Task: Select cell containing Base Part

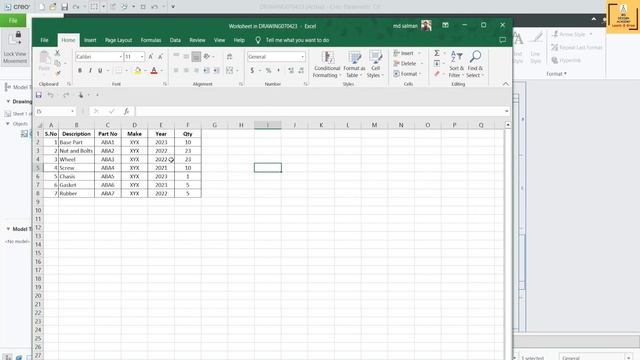Action: 76,142
